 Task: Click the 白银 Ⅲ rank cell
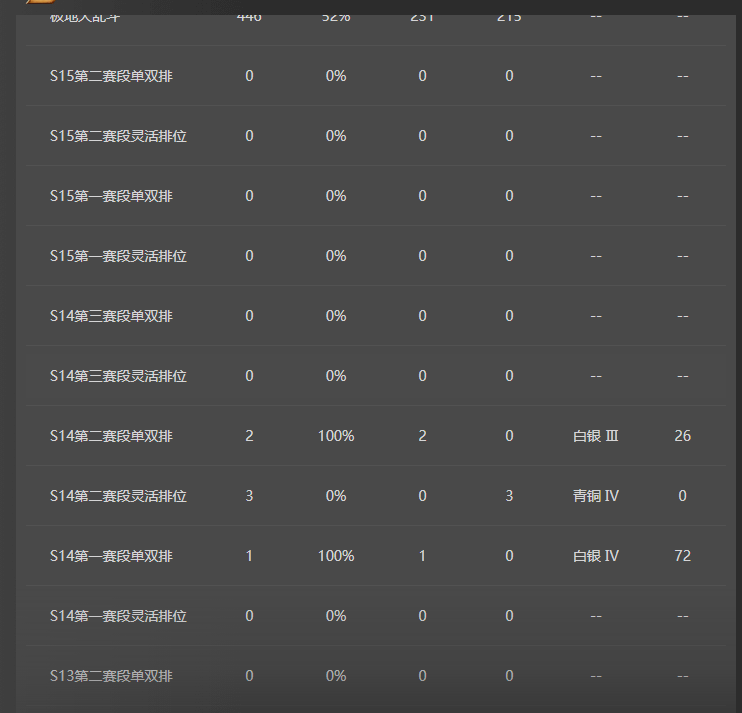[596, 436]
